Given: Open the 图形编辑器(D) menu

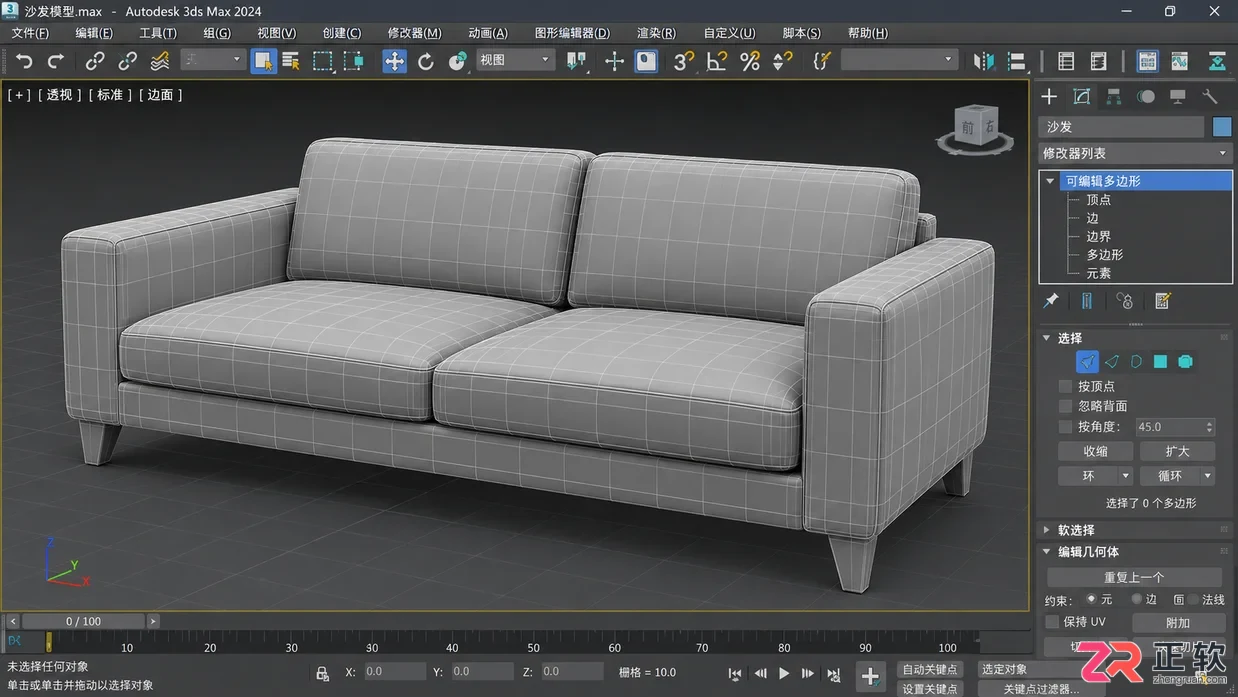Looking at the screenshot, I should [x=572, y=33].
